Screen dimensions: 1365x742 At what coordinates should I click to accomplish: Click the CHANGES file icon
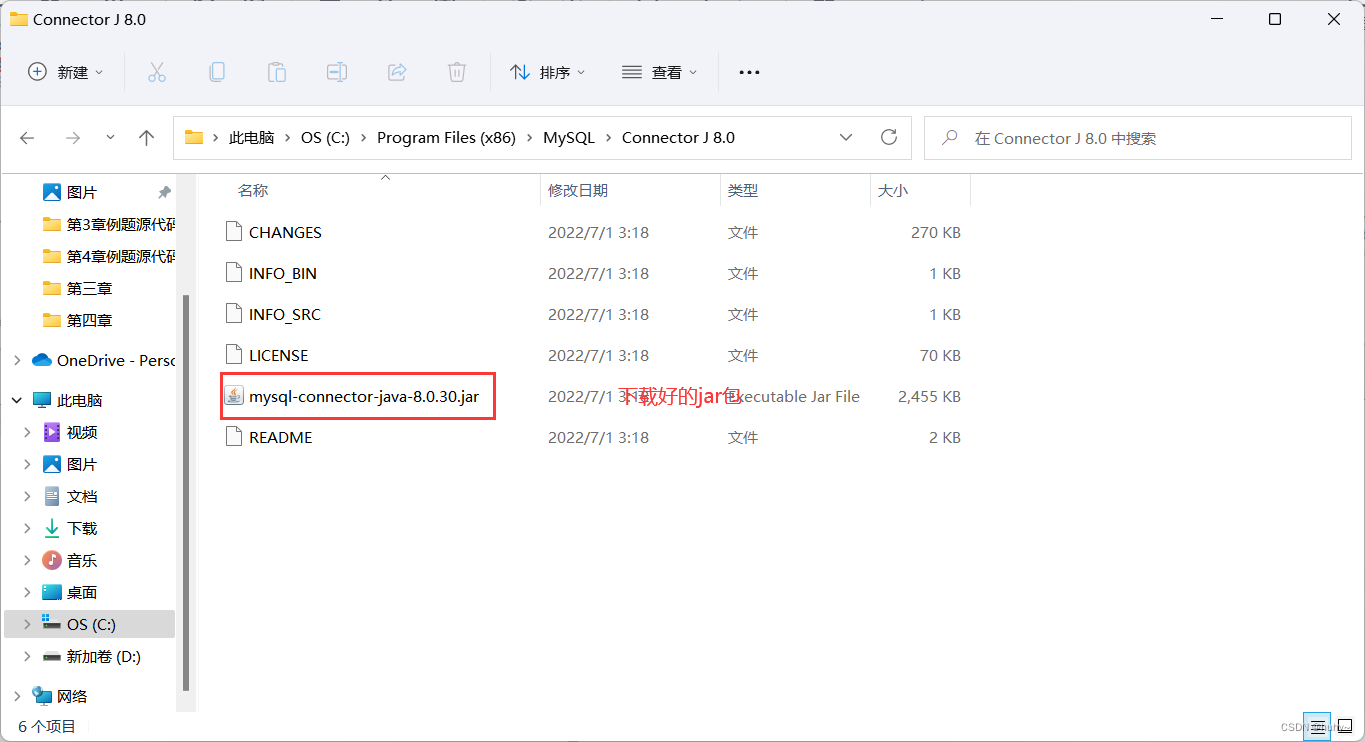point(234,232)
